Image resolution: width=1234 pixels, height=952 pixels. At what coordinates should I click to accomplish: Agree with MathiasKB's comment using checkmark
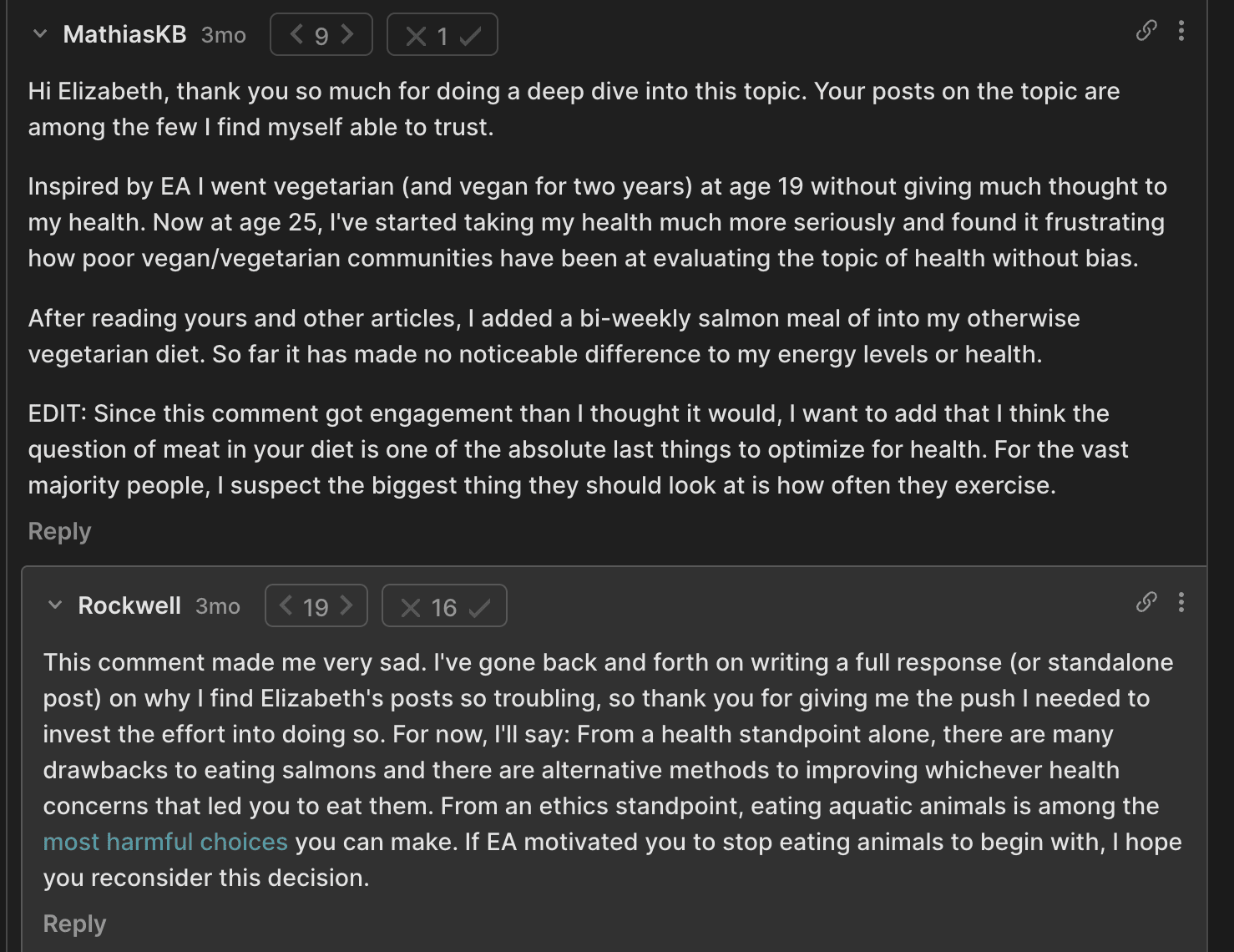click(470, 36)
